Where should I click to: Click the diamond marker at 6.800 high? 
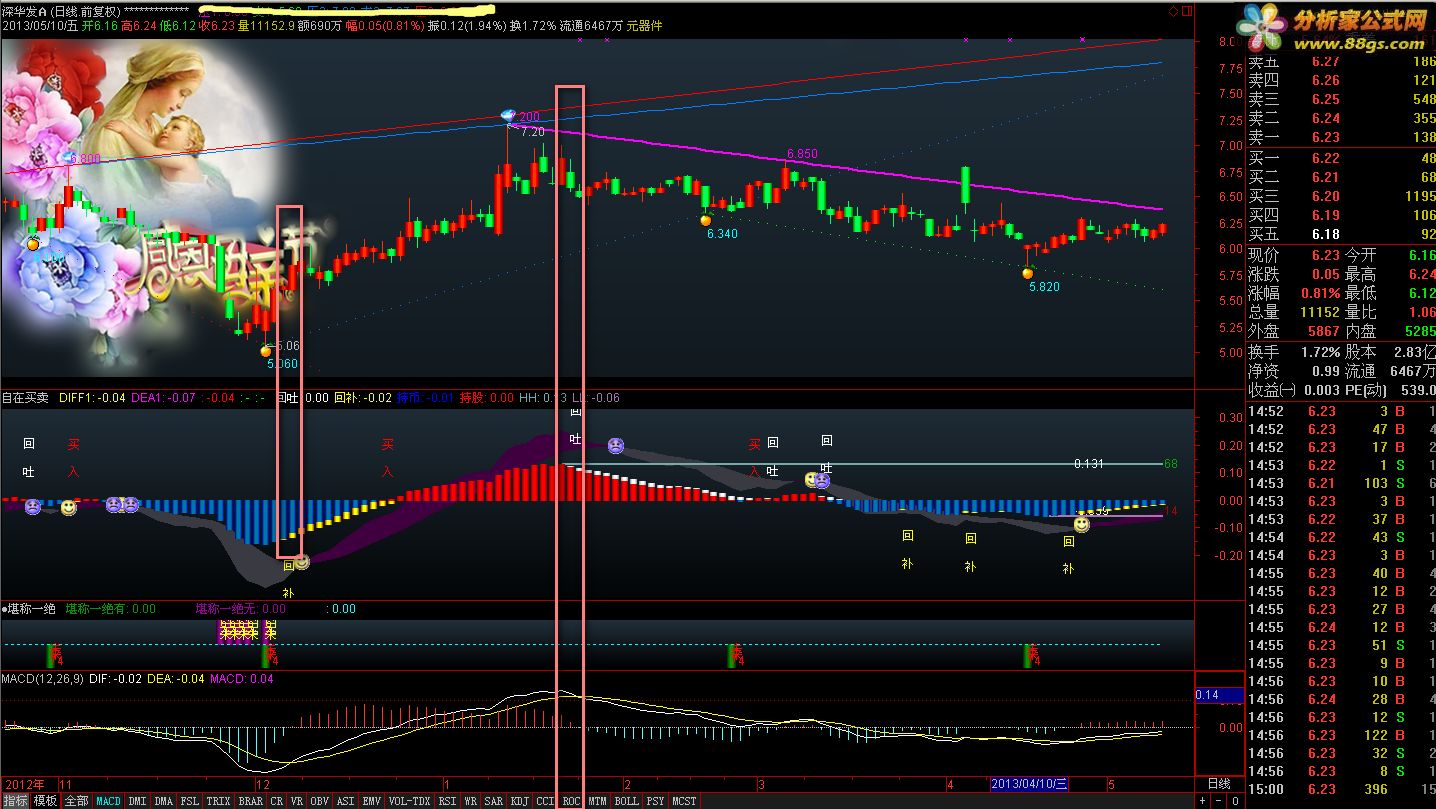[67, 157]
